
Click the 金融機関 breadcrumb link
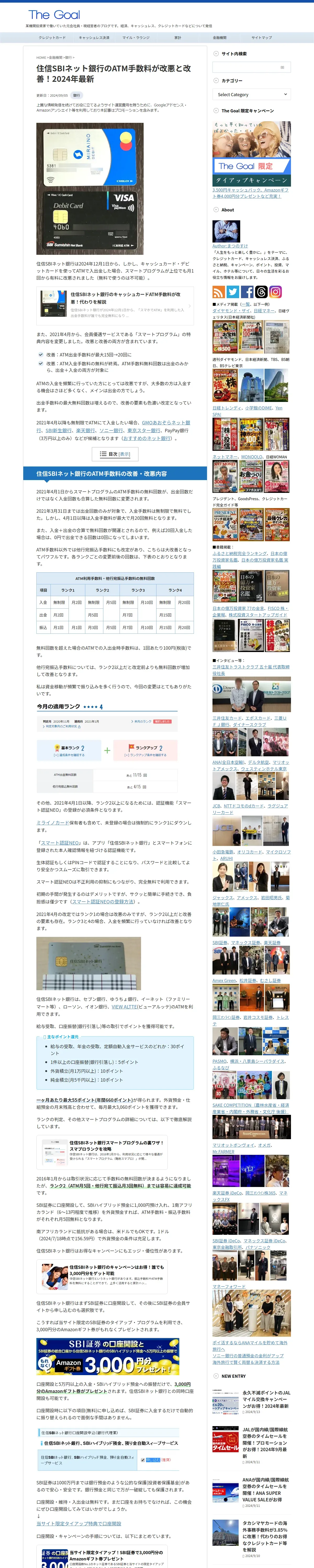[x=55, y=57]
